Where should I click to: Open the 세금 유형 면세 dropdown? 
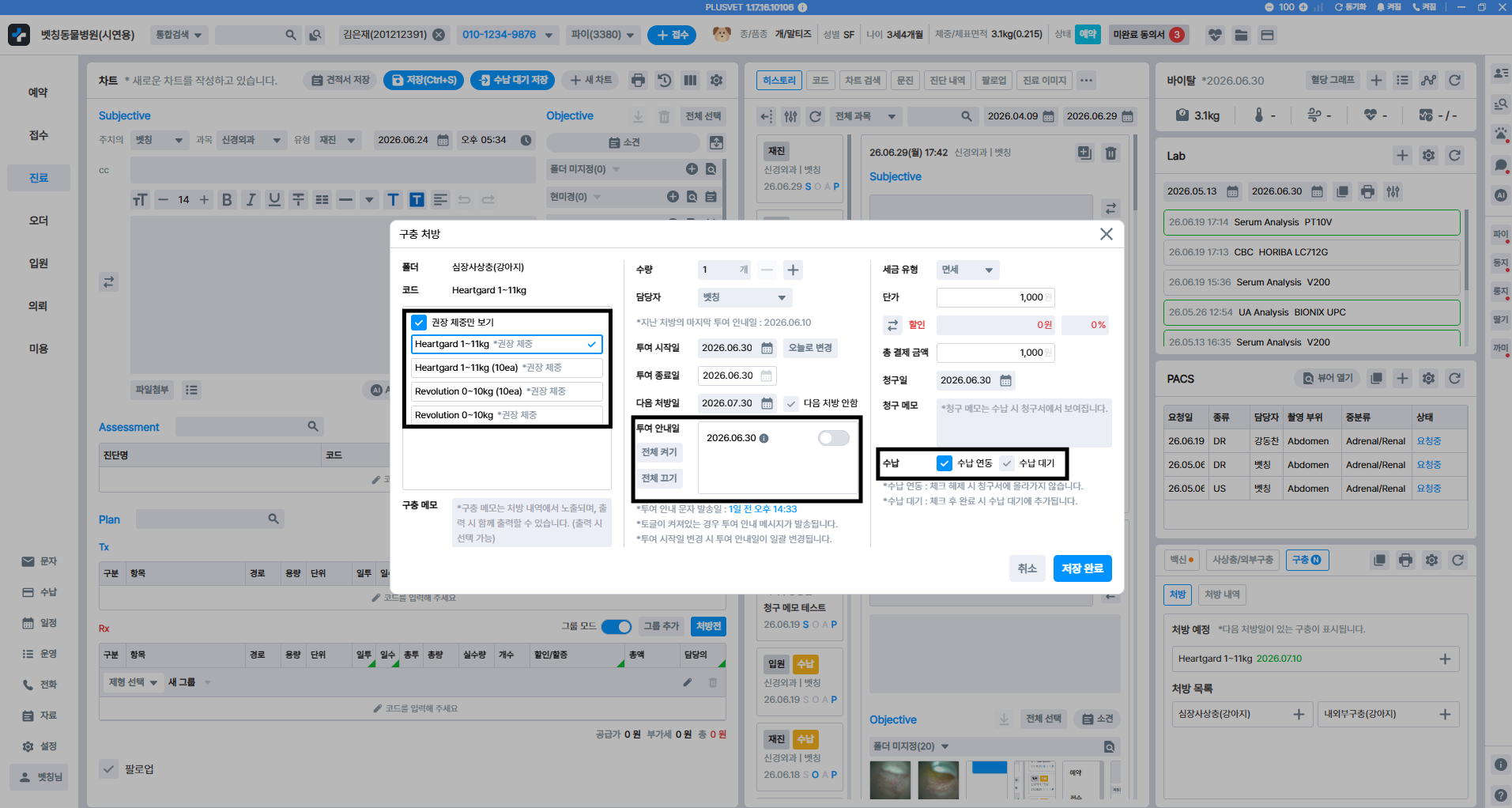(967, 270)
